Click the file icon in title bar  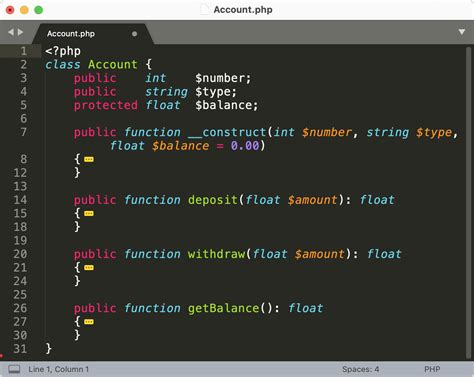click(204, 10)
